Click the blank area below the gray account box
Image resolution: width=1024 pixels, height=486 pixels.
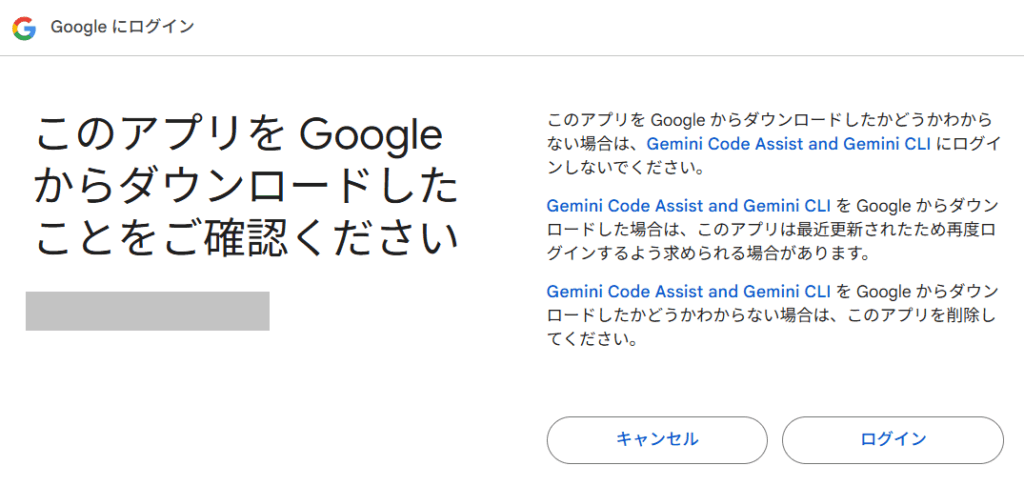(147, 400)
